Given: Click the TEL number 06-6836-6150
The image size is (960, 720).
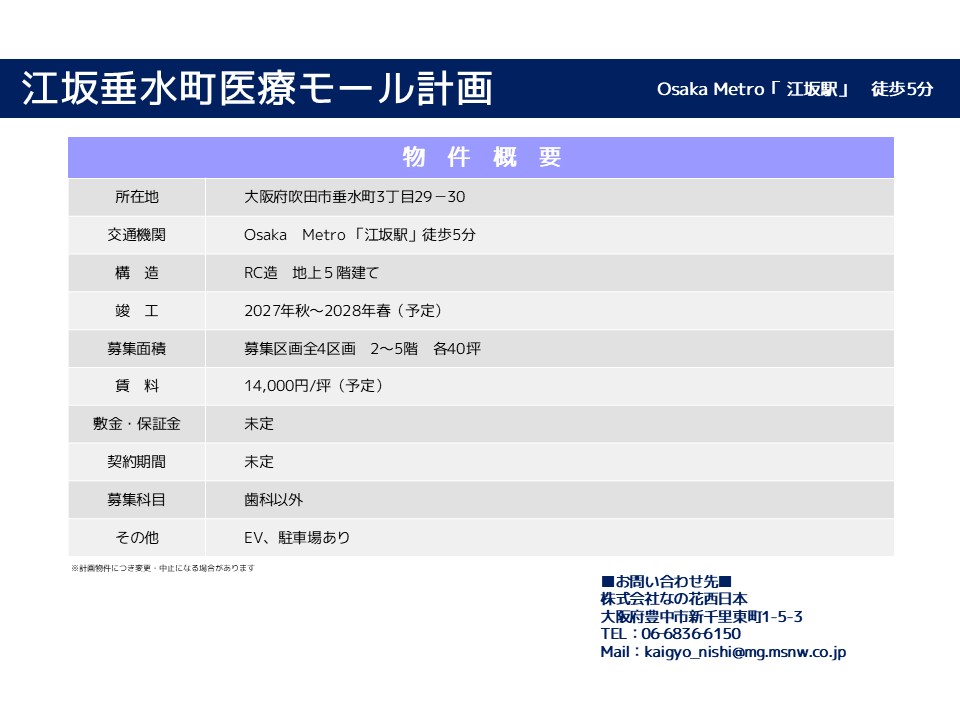Looking at the screenshot, I should (690, 634).
